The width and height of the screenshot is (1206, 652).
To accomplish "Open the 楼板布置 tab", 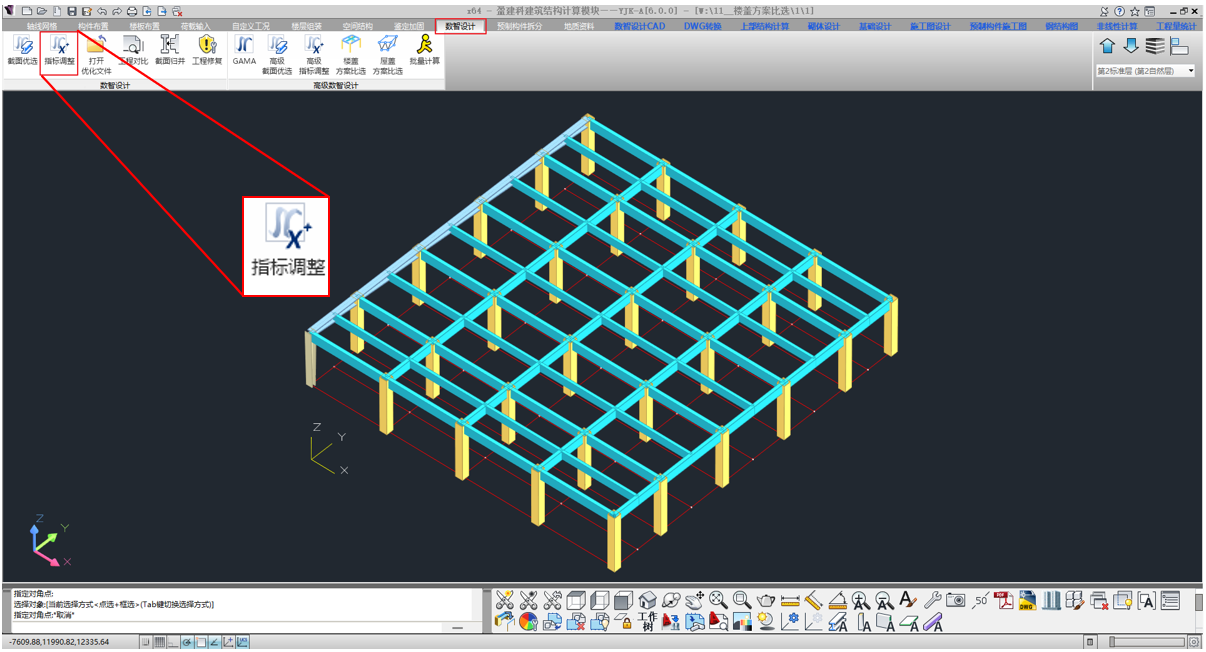I will click(145, 26).
